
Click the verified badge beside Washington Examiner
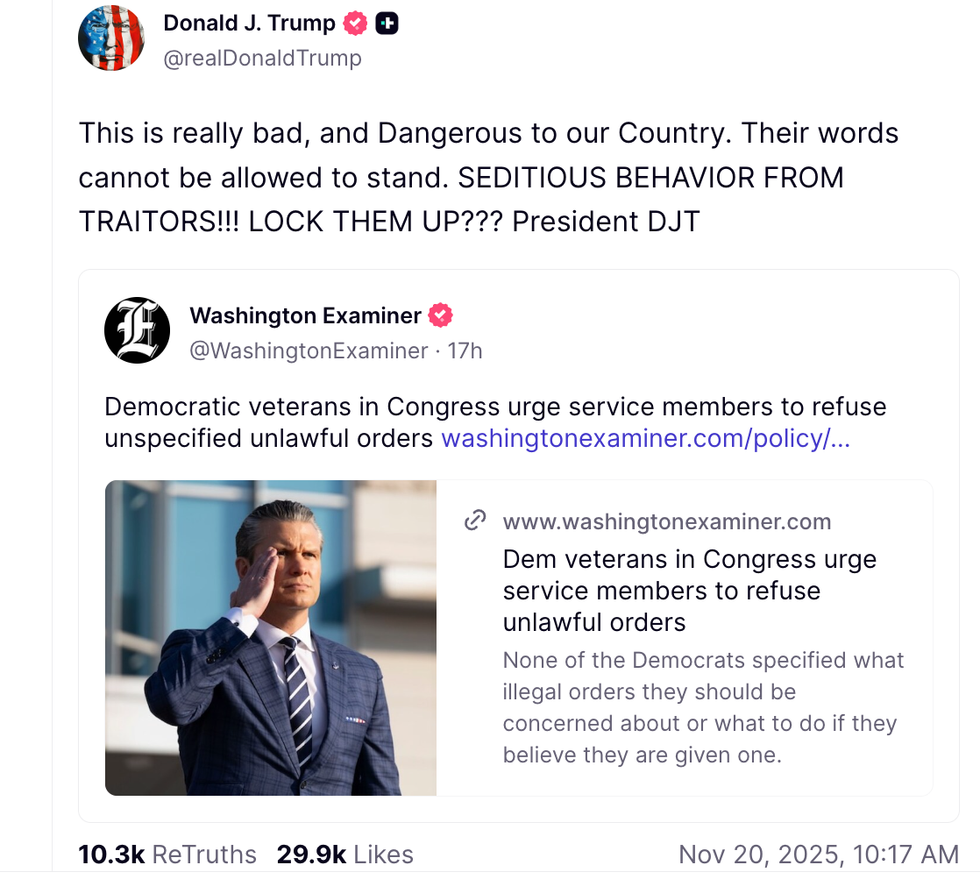pos(440,316)
